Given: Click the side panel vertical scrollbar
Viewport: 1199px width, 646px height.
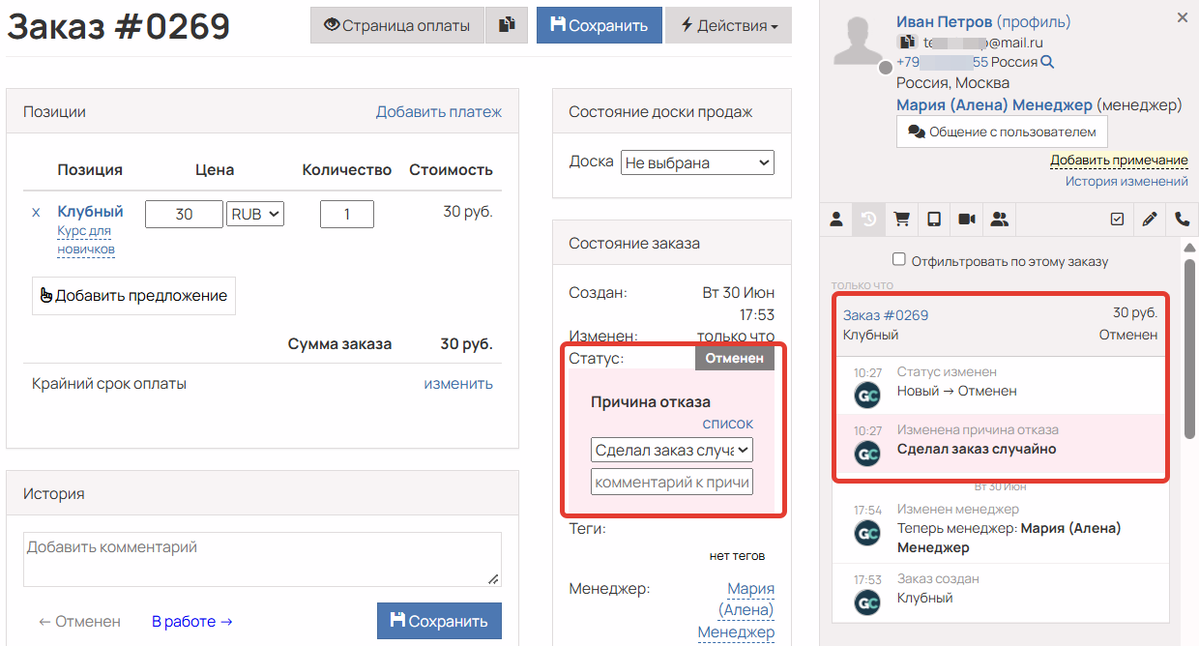Looking at the screenshot, I should pyautogui.click(x=1189, y=349).
